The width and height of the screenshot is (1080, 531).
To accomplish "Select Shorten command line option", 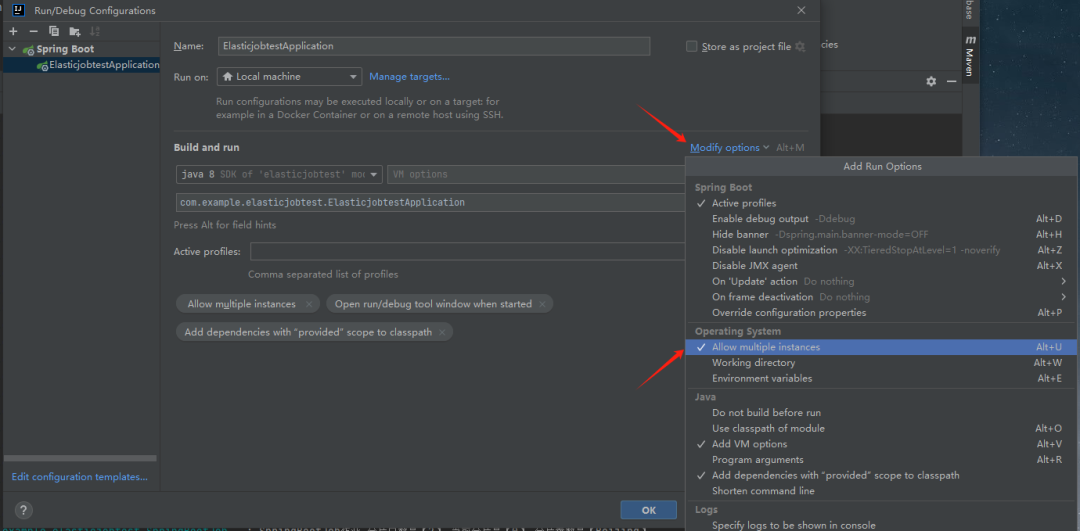I will pos(881,491).
